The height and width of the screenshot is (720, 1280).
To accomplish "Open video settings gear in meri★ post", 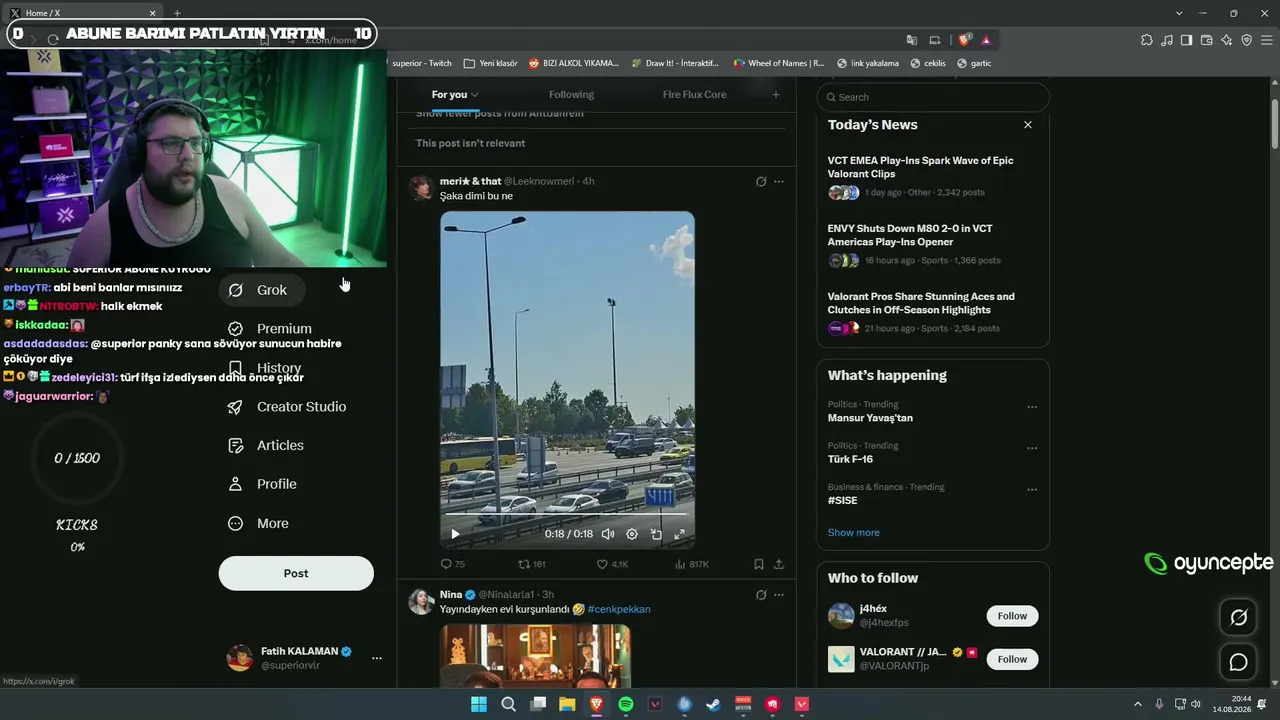I will point(632,534).
